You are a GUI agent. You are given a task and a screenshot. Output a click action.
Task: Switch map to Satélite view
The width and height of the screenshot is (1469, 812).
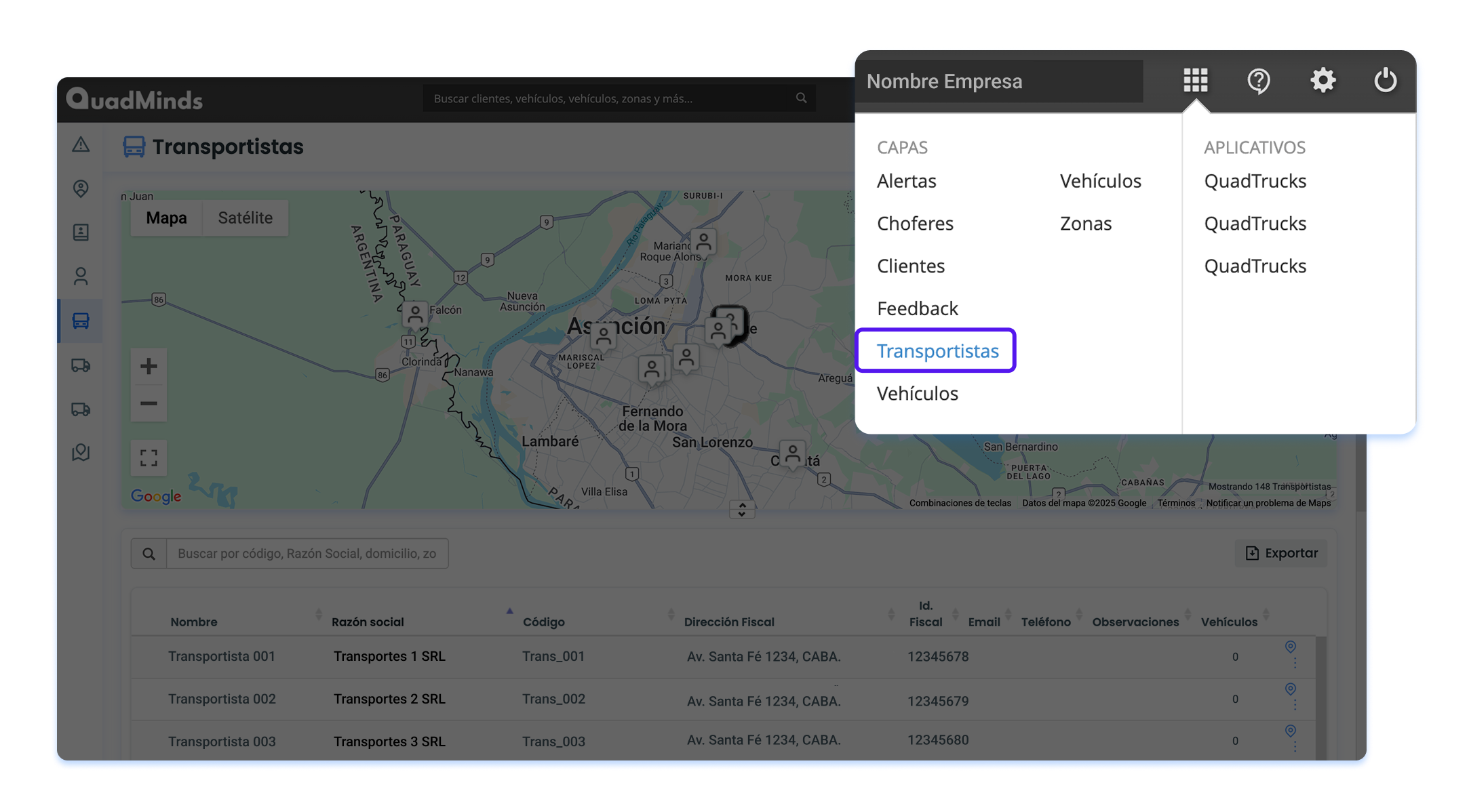pos(245,218)
